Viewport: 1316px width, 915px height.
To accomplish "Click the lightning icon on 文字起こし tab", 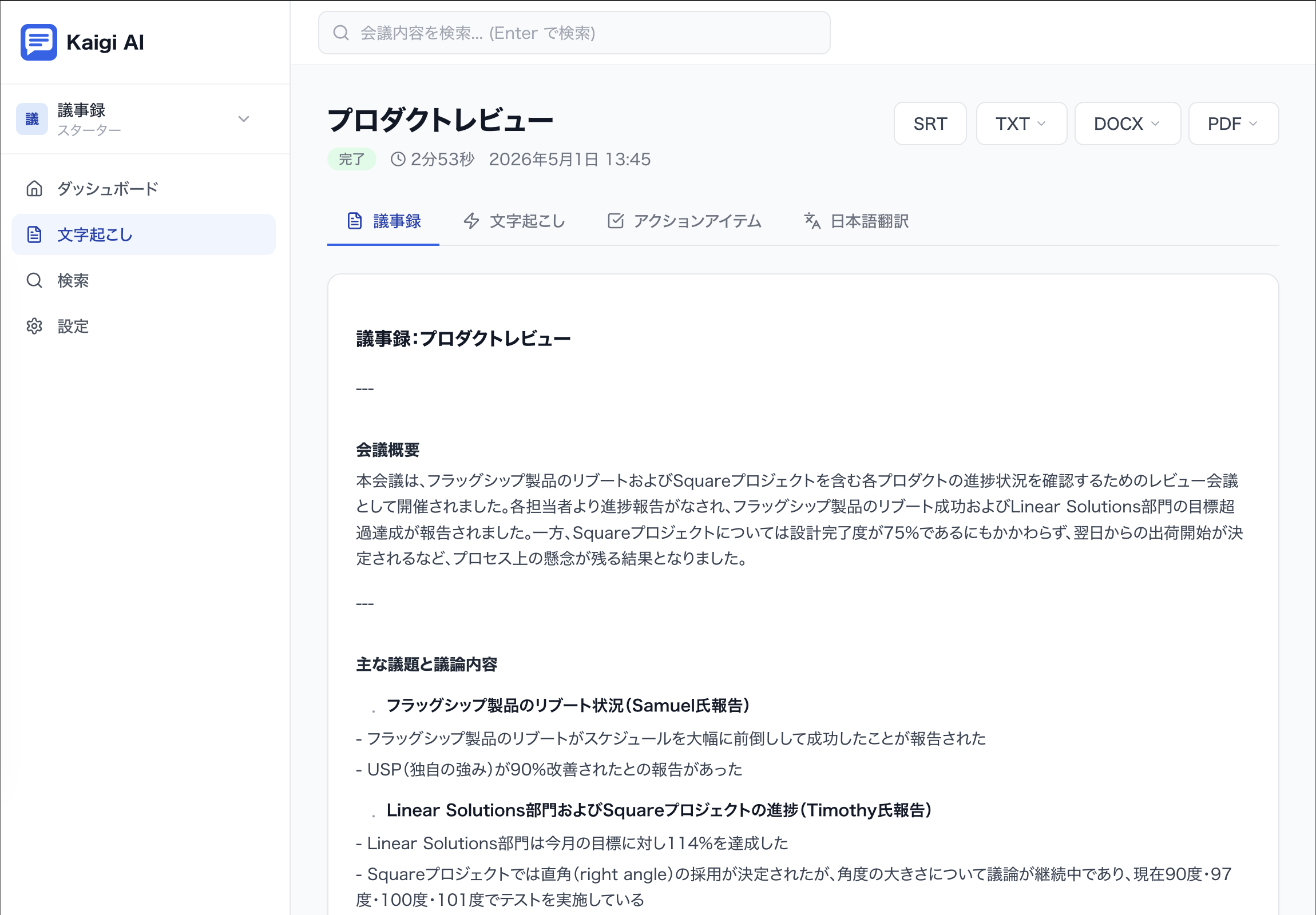I will [x=471, y=221].
